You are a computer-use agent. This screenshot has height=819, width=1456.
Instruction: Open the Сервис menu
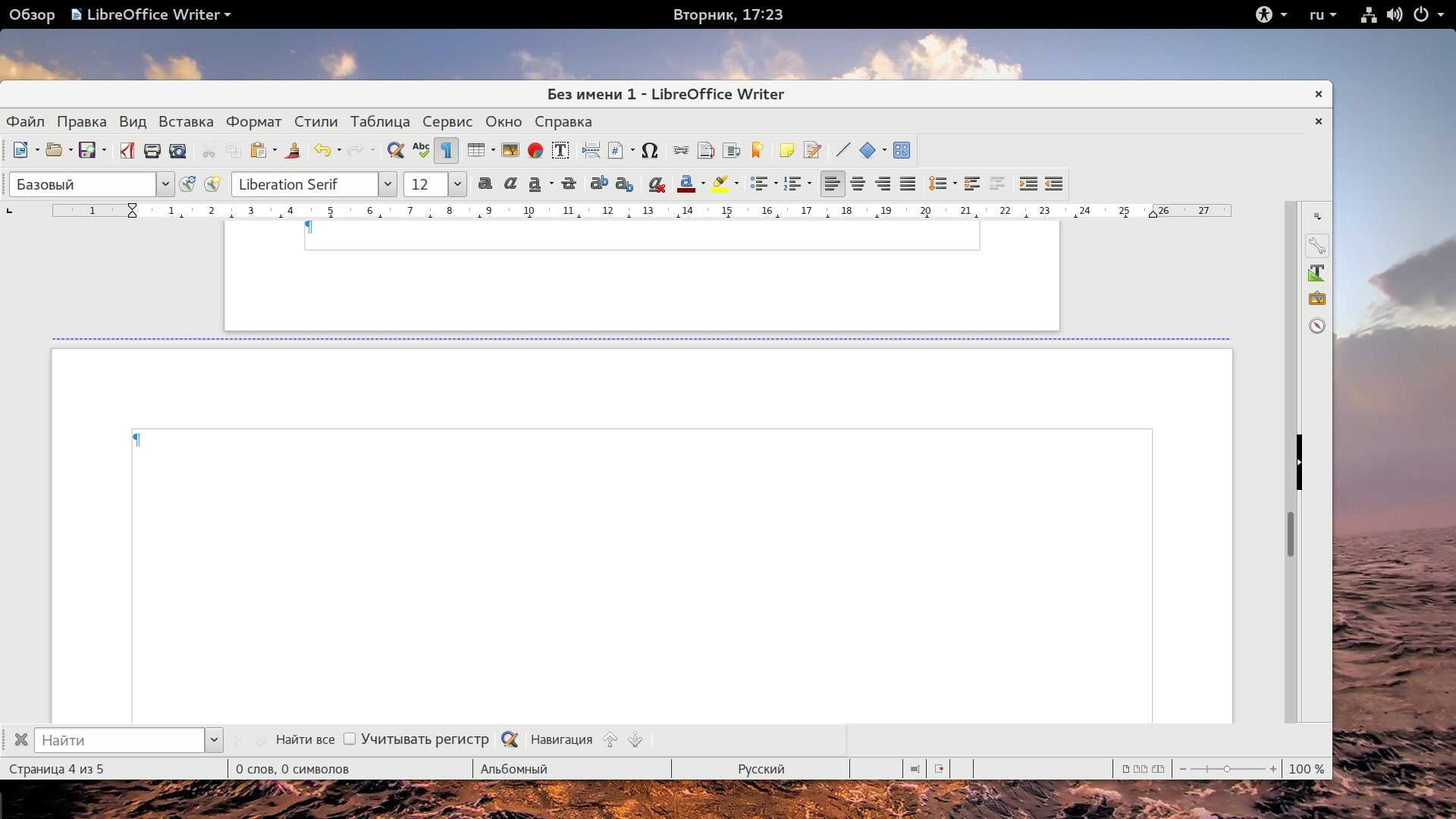tap(448, 121)
